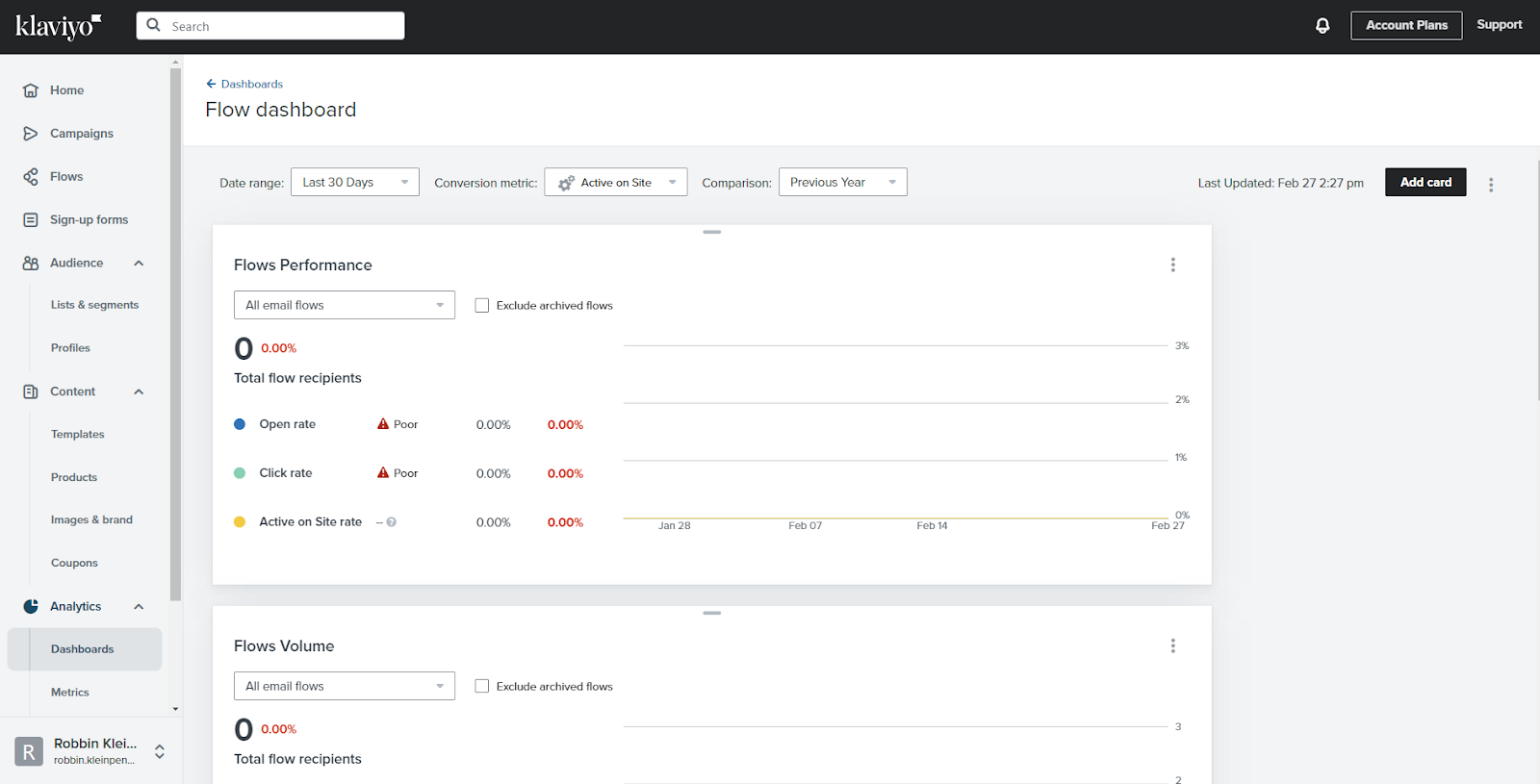The image size is (1540, 784).
Task: Click Active on Site rate yellow dot
Action: (x=240, y=522)
